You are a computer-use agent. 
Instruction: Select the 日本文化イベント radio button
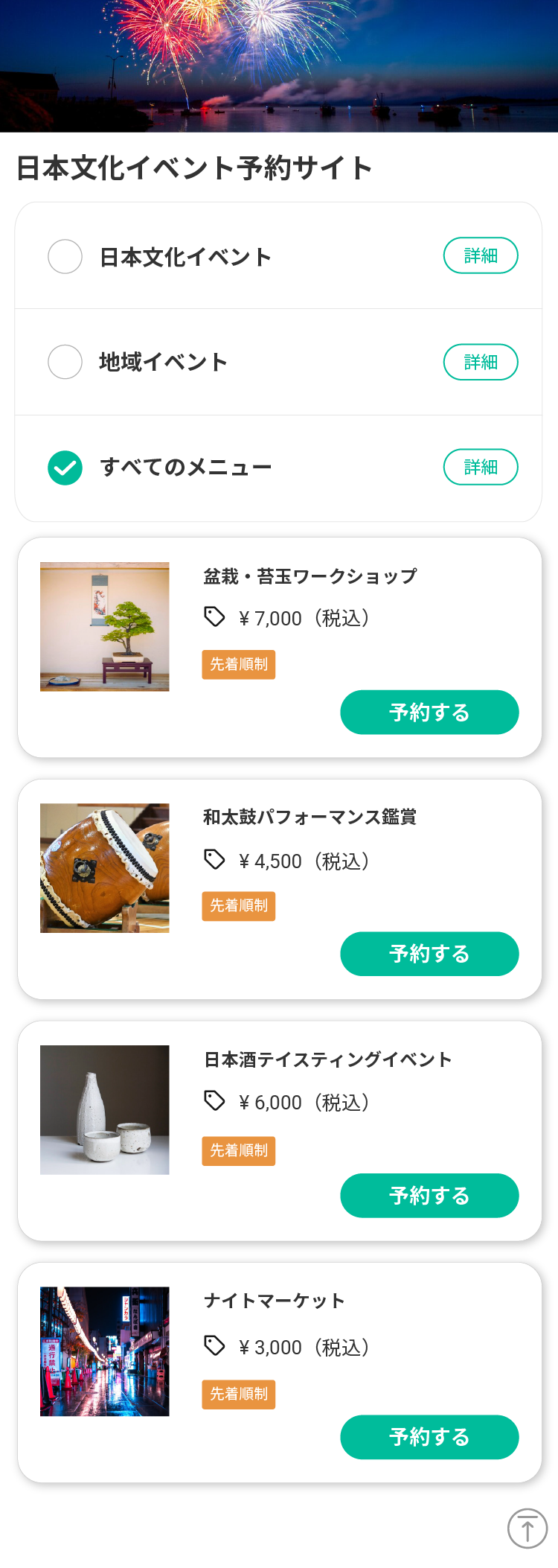click(x=65, y=257)
